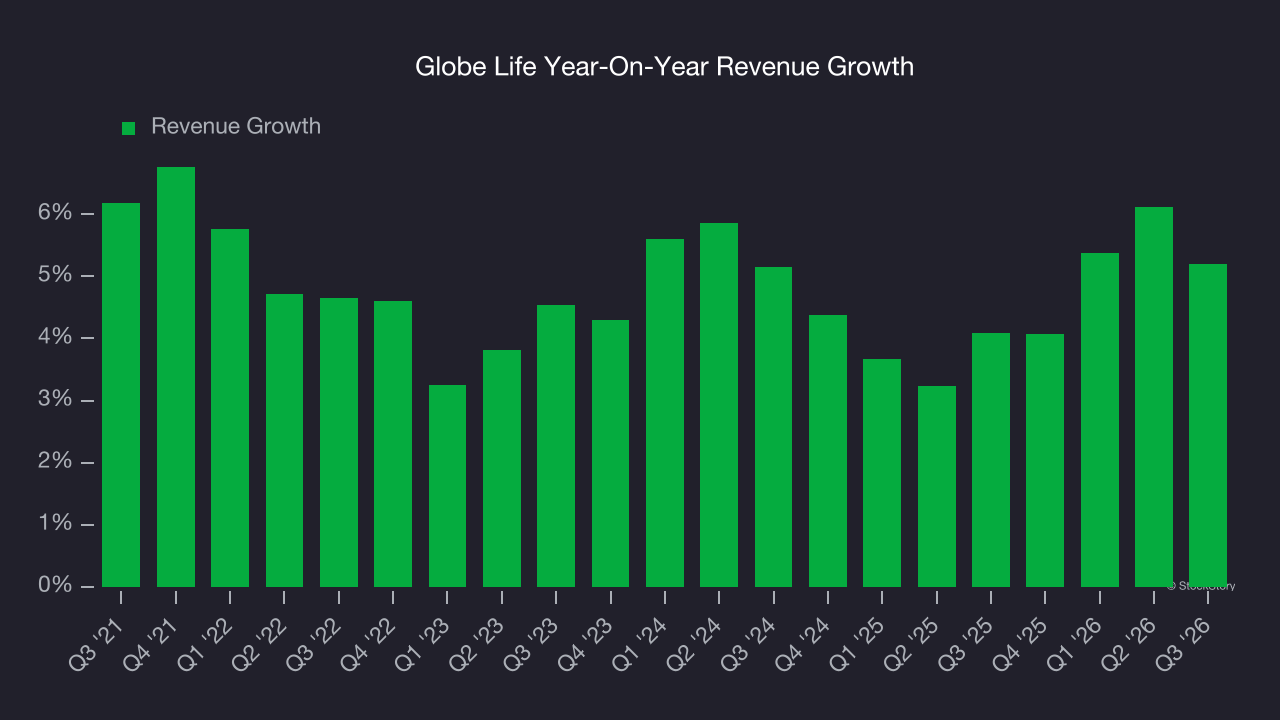Select the Q1 '25 bar

[882, 473]
